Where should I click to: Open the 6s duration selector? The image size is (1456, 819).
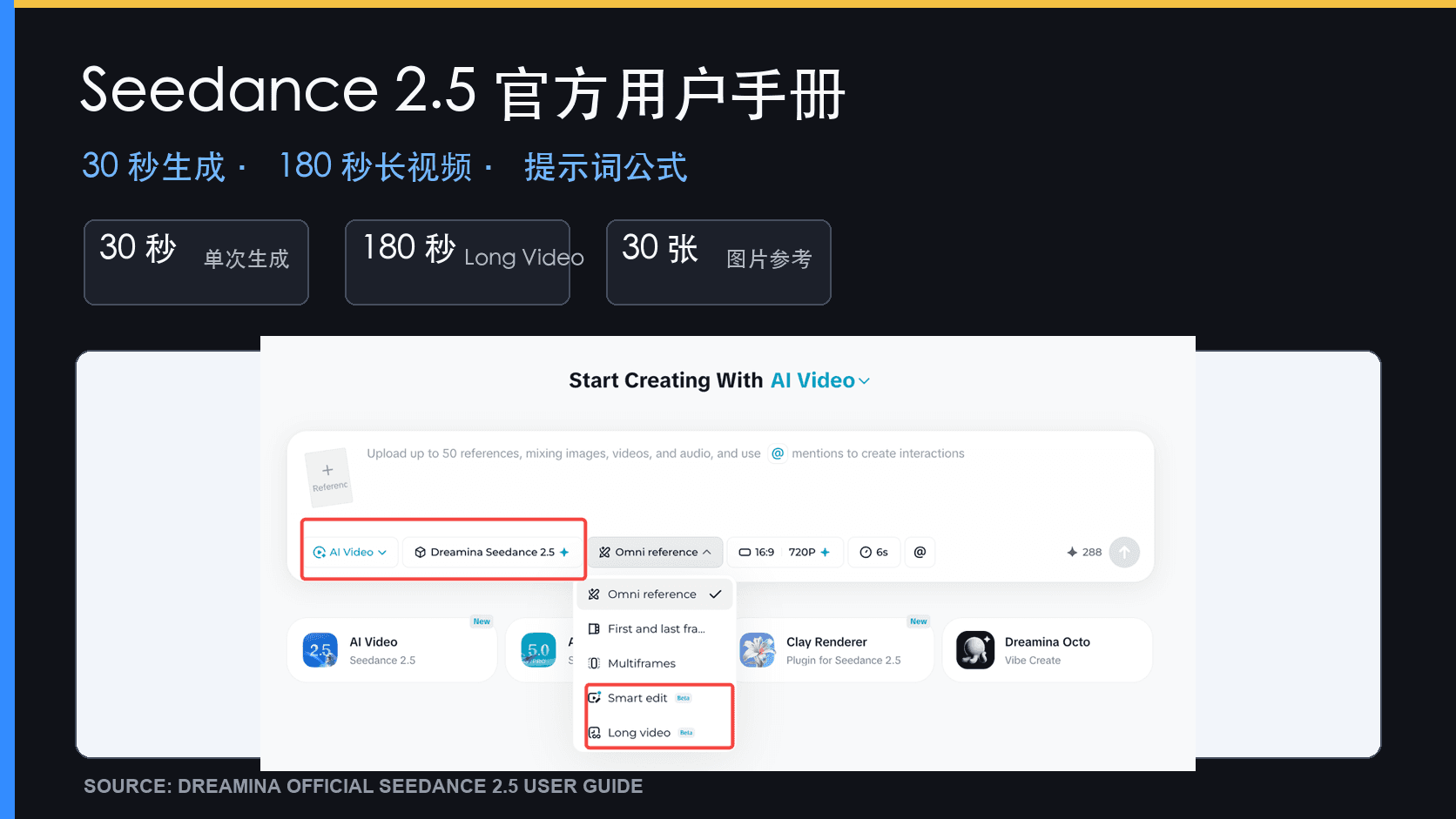click(873, 552)
